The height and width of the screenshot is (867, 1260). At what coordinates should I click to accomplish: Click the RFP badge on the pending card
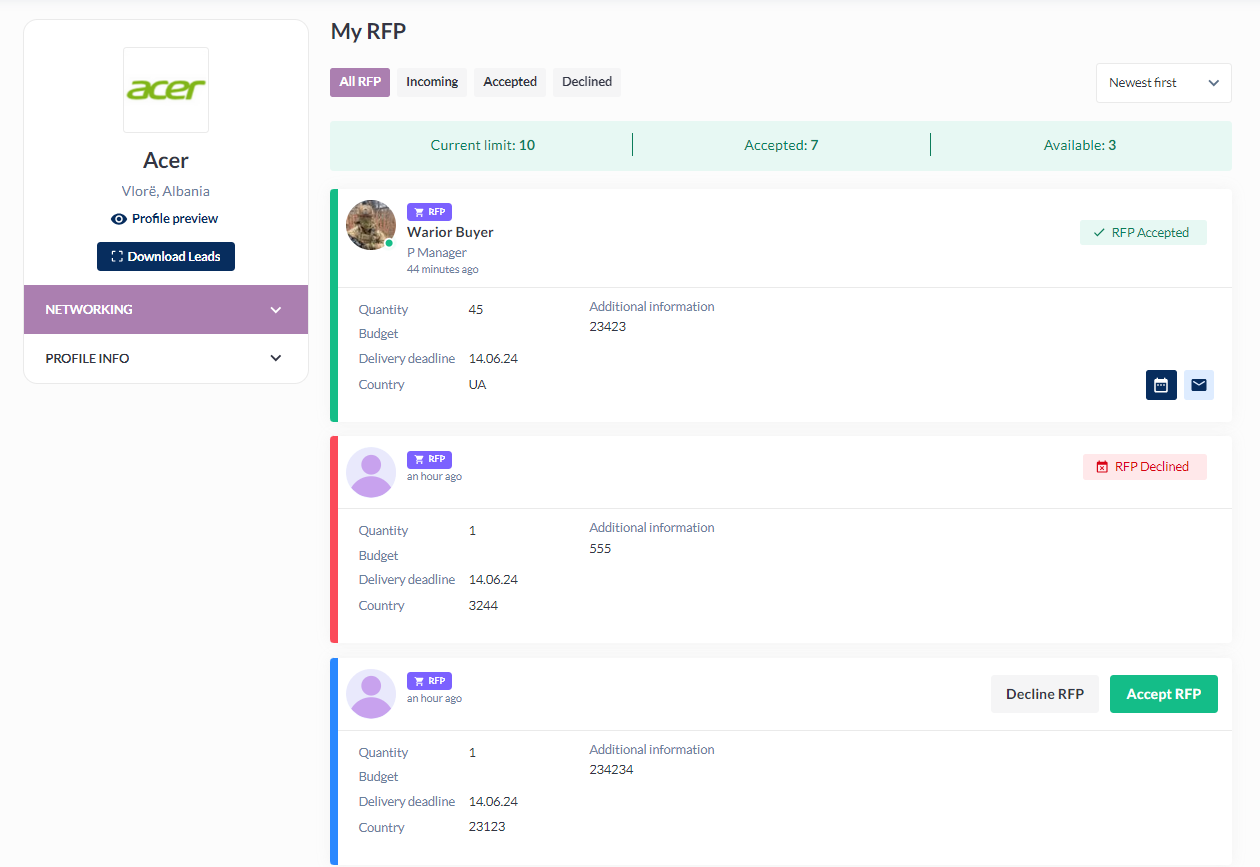coord(429,681)
